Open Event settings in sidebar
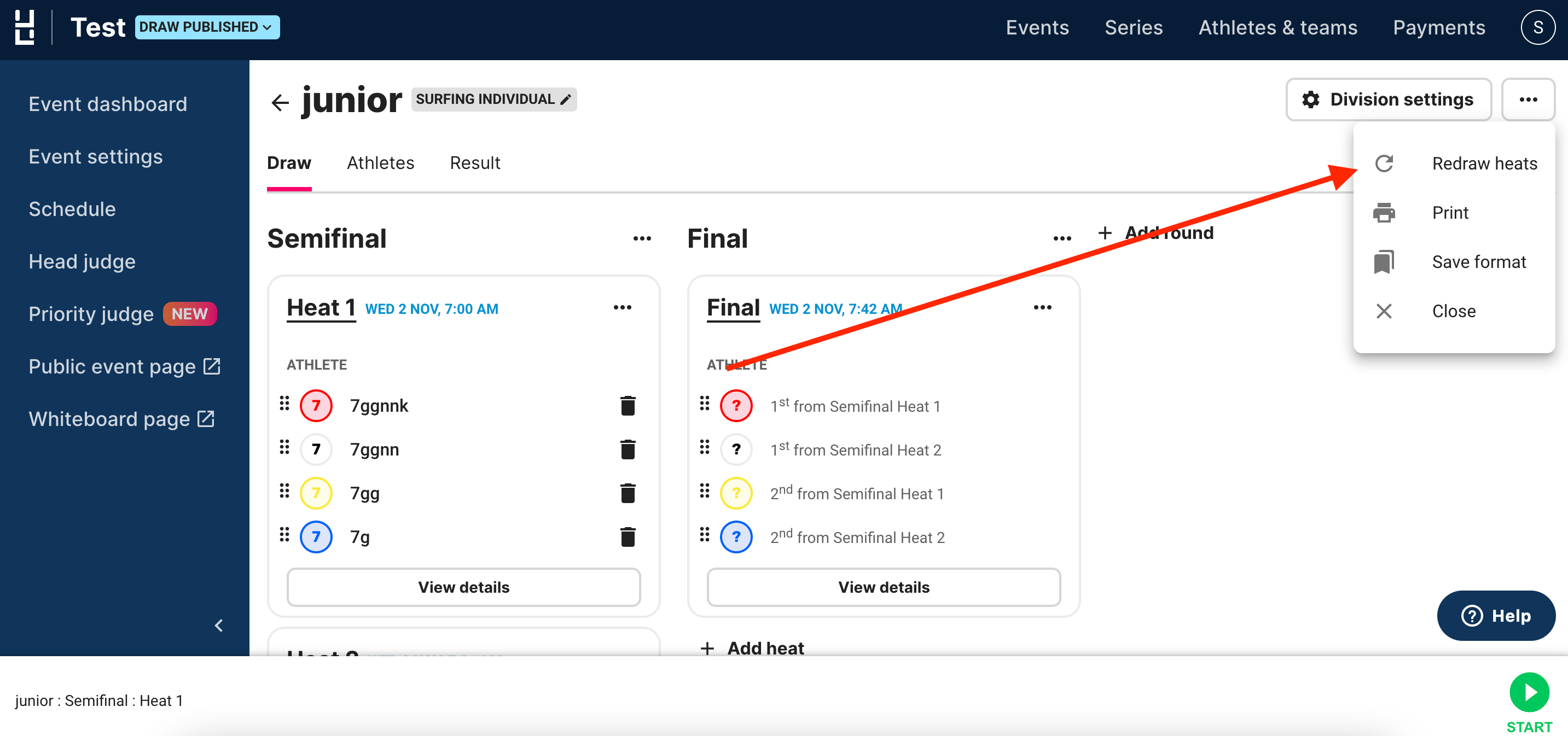 96,156
